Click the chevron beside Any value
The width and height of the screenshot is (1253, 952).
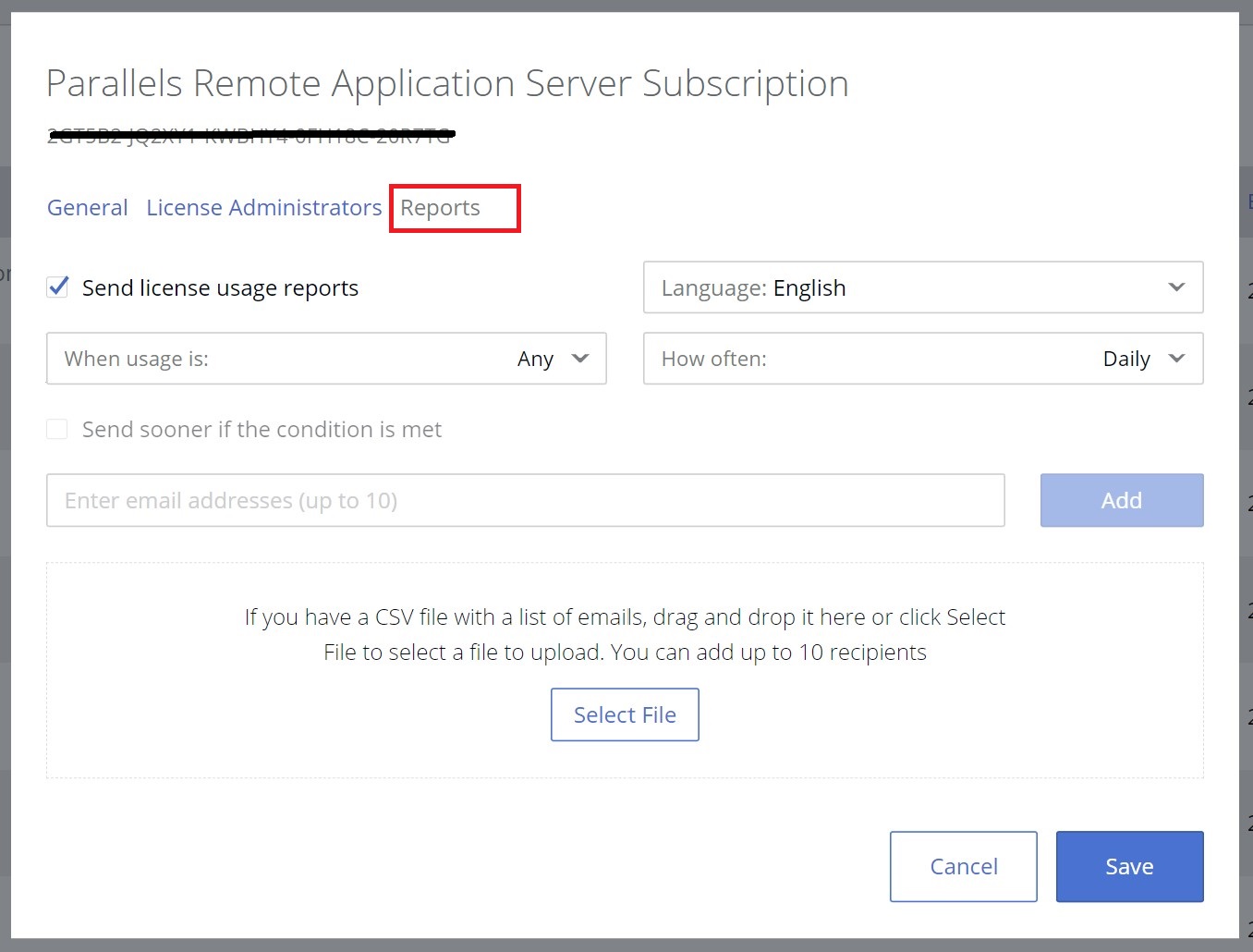point(580,359)
